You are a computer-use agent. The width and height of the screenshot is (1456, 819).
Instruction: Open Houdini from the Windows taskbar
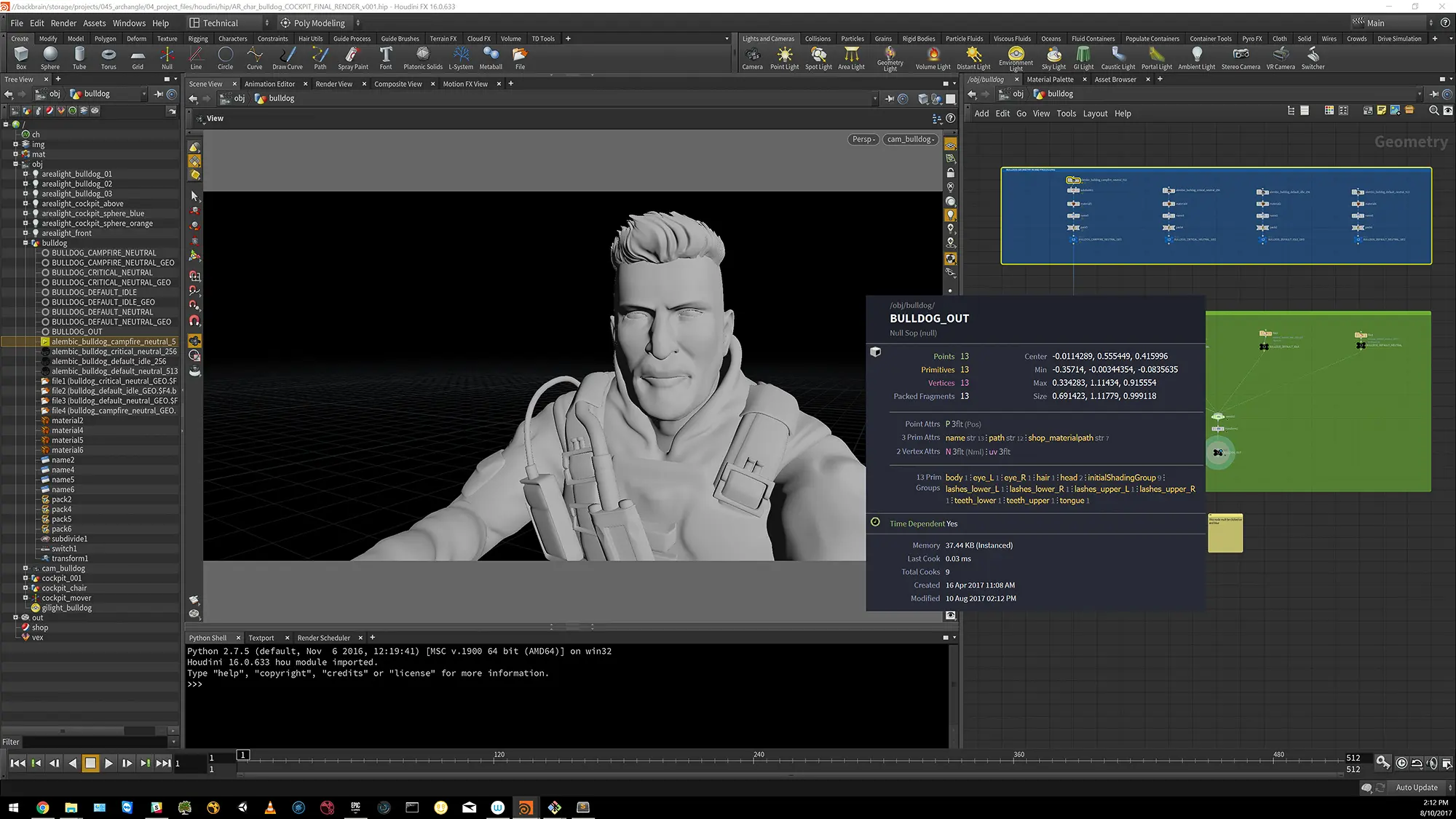coord(526,807)
